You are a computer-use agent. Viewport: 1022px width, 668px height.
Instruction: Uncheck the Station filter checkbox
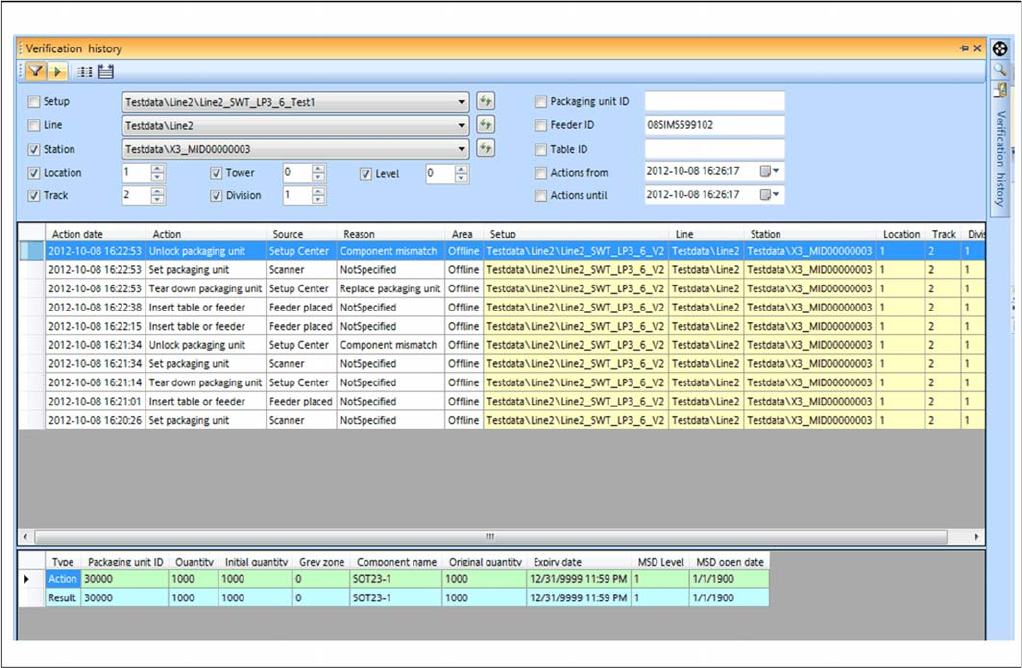pyautogui.click(x=35, y=150)
